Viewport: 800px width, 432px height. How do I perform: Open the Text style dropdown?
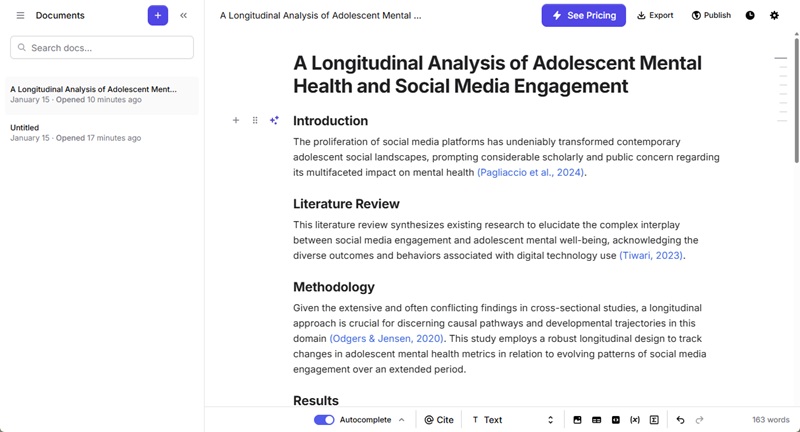pos(512,420)
